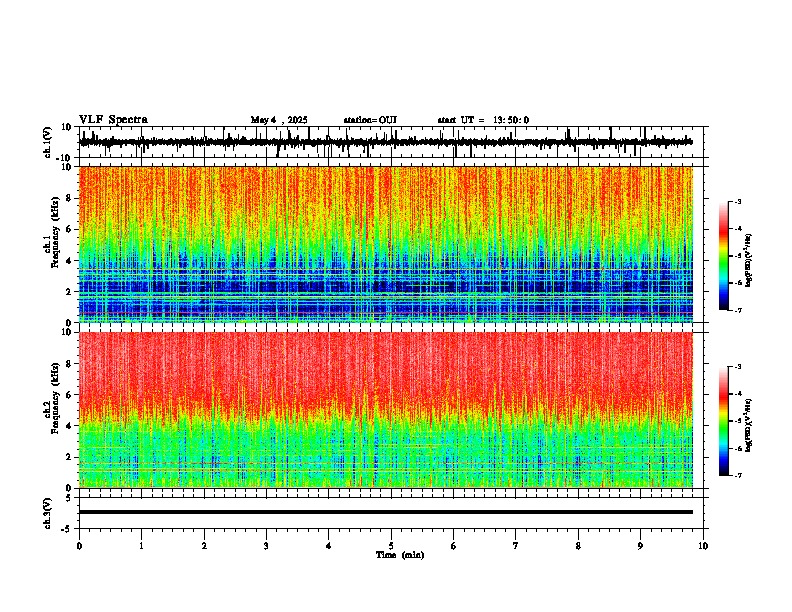This screenshot has width=792, height=612.
Task: Click the "ch.3(V)" axis label
Action: [48, 513]
